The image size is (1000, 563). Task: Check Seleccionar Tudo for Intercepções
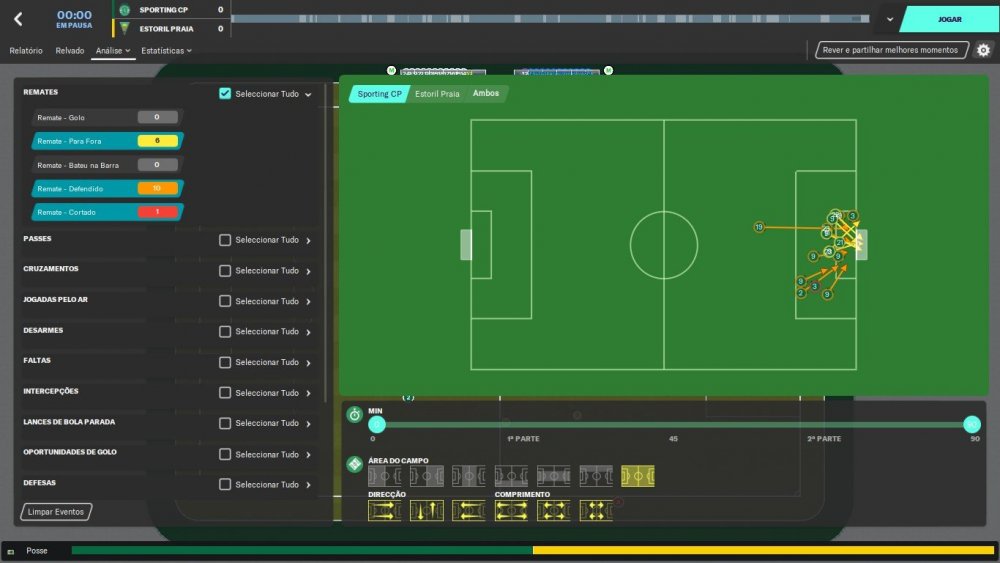(224, 393)
